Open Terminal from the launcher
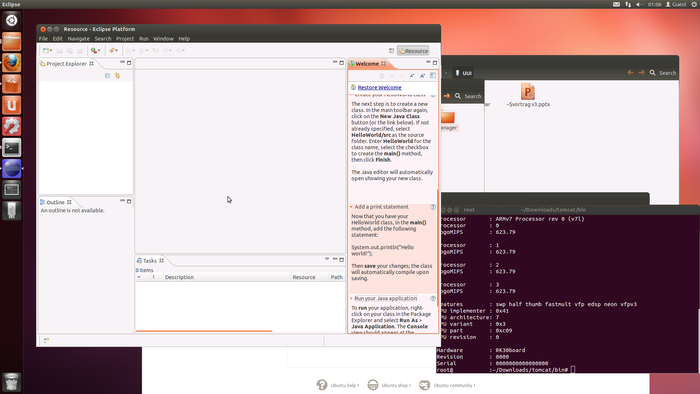700x394 pixels. pos(12,147)
